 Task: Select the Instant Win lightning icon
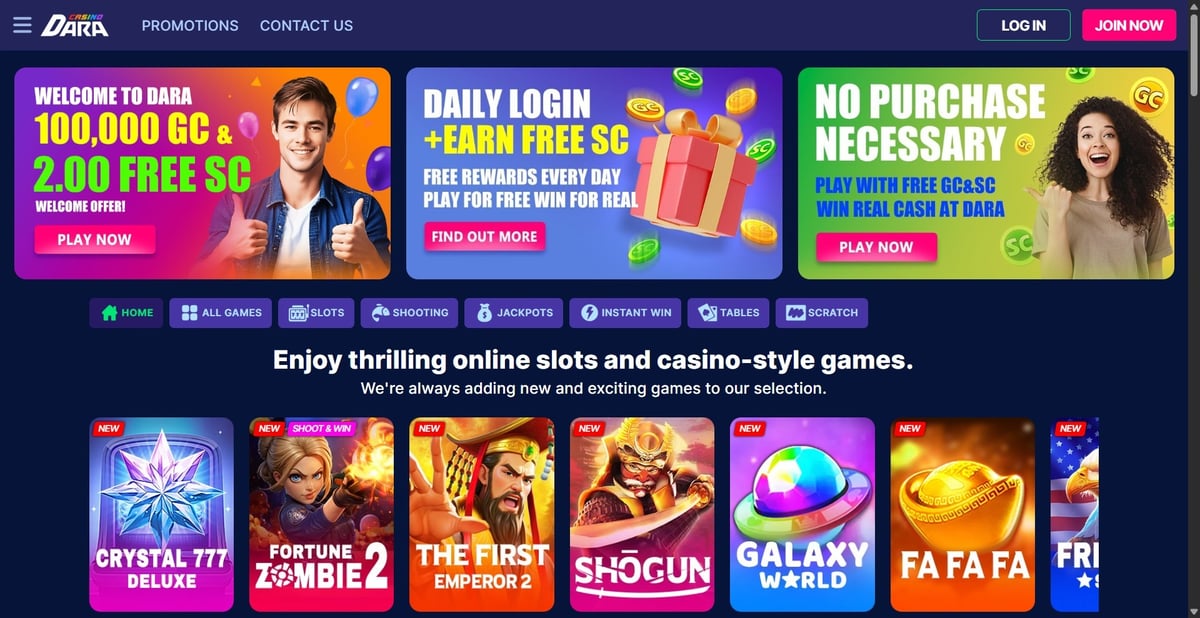[x=589, y=313]
